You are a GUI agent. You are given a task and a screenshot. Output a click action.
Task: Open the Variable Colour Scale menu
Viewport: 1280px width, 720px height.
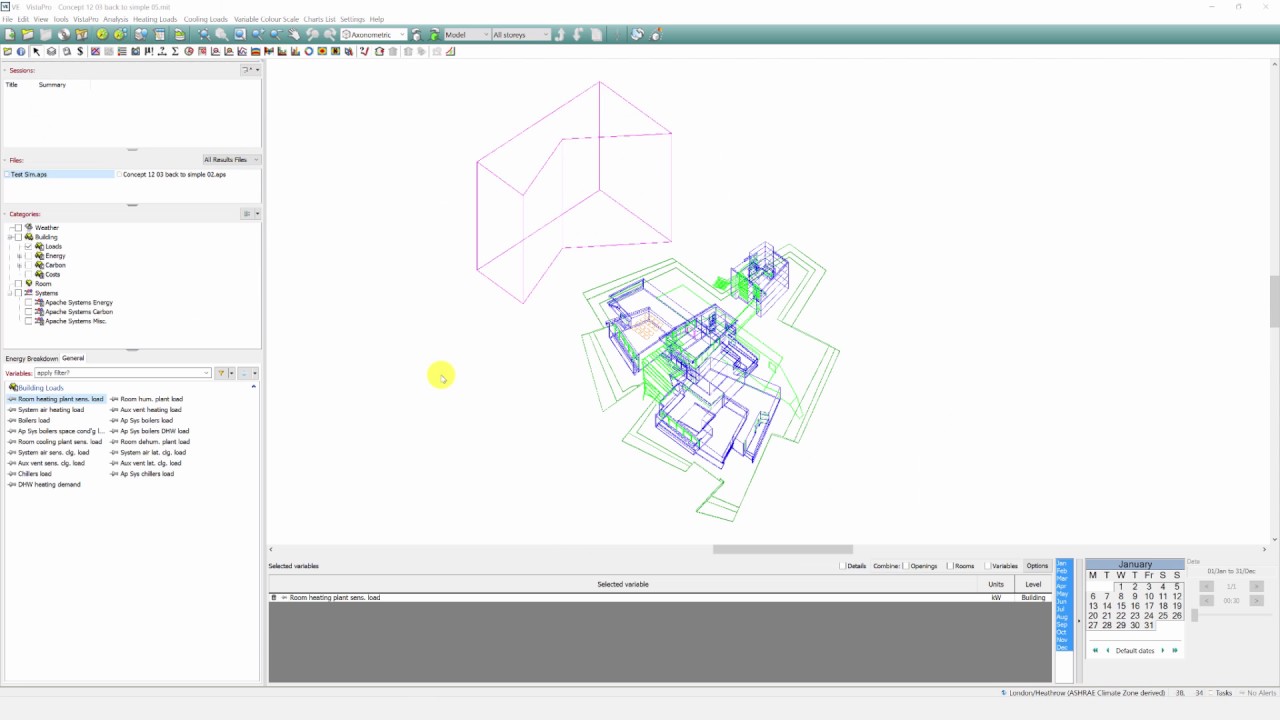click(x=266, y=19)
